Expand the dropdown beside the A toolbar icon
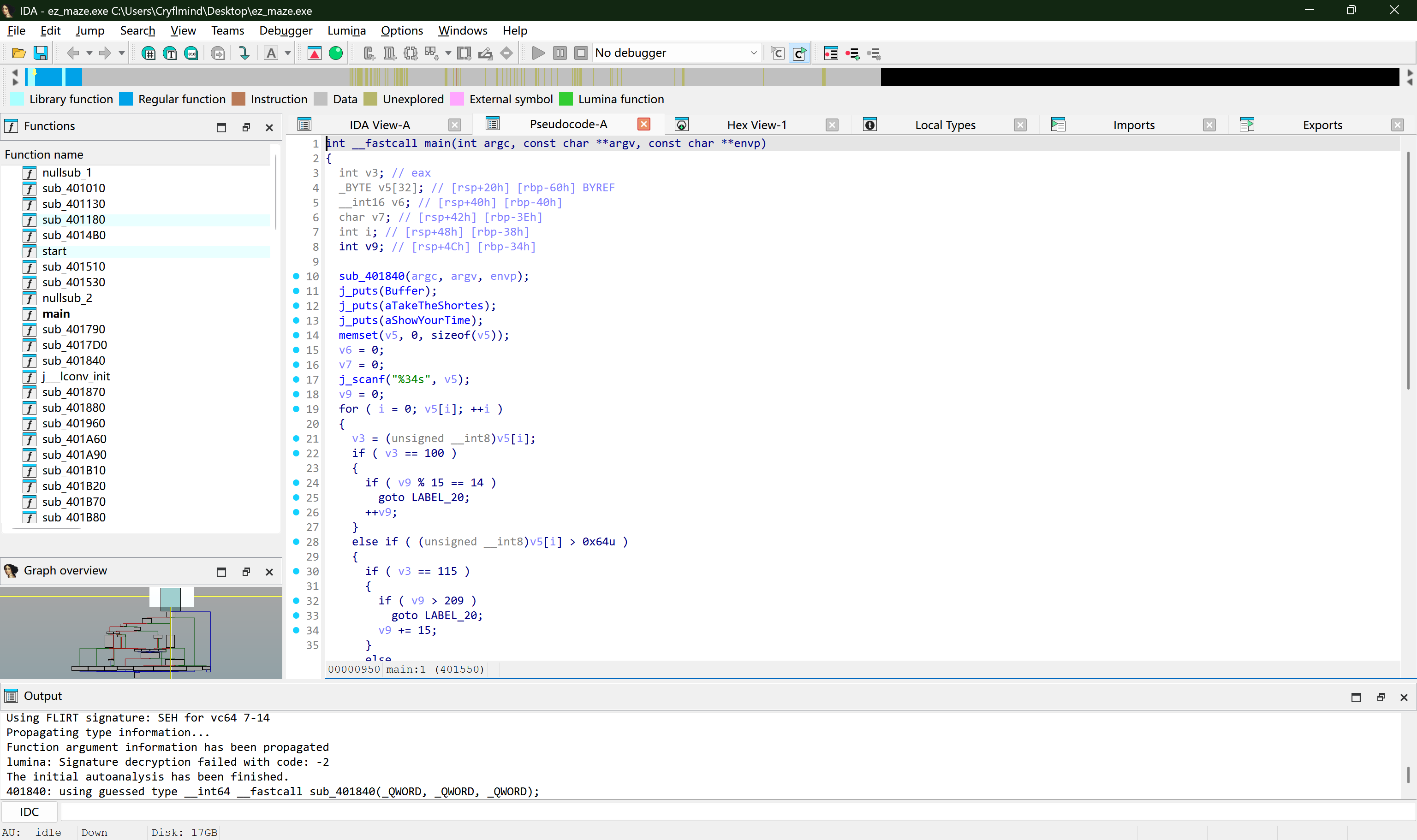This screenshot has width=1417, height=840. (x=288, y=53)
